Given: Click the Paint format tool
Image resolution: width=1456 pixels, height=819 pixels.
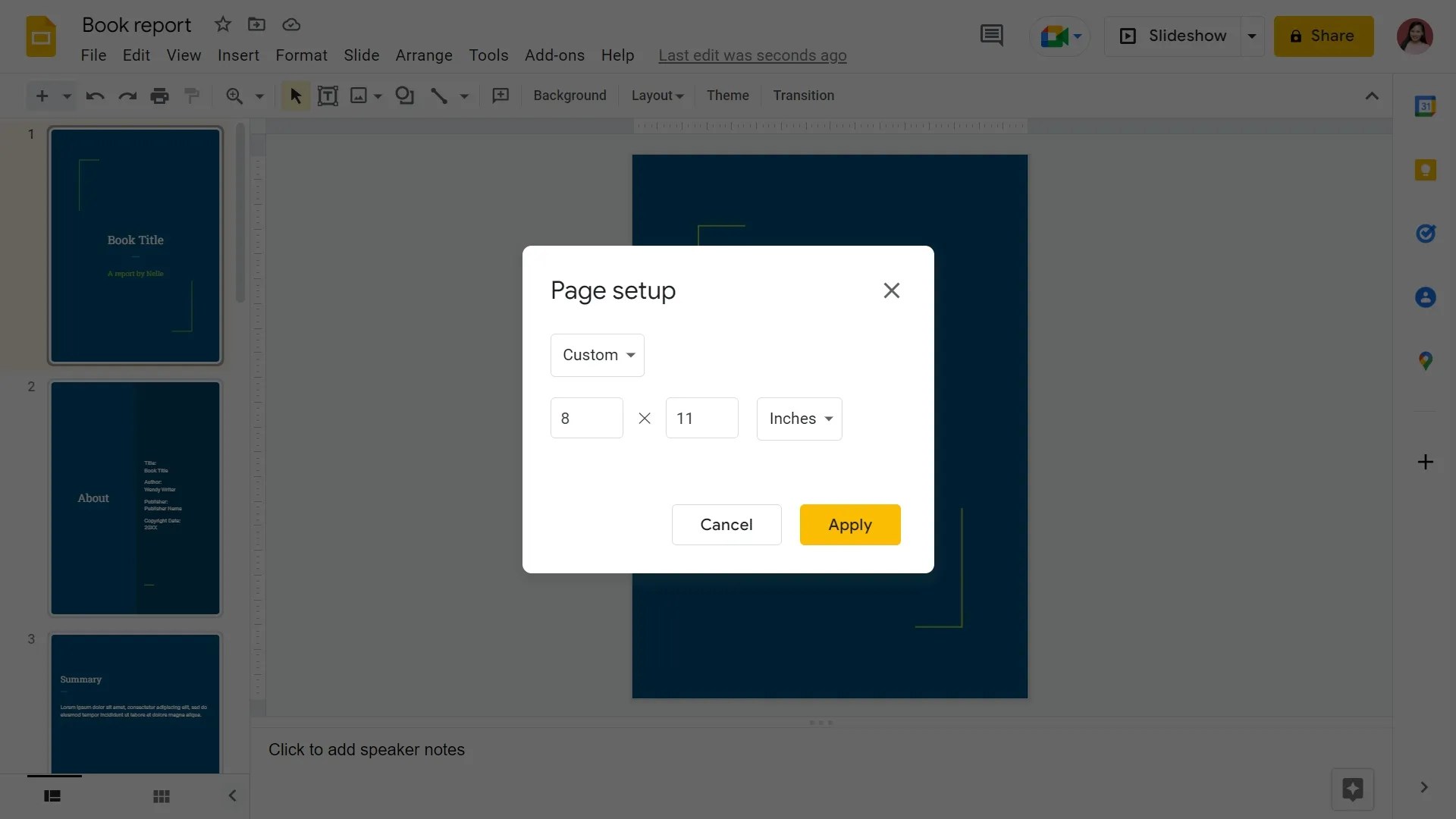Looking at the screenshot, I should coord(192,96).
